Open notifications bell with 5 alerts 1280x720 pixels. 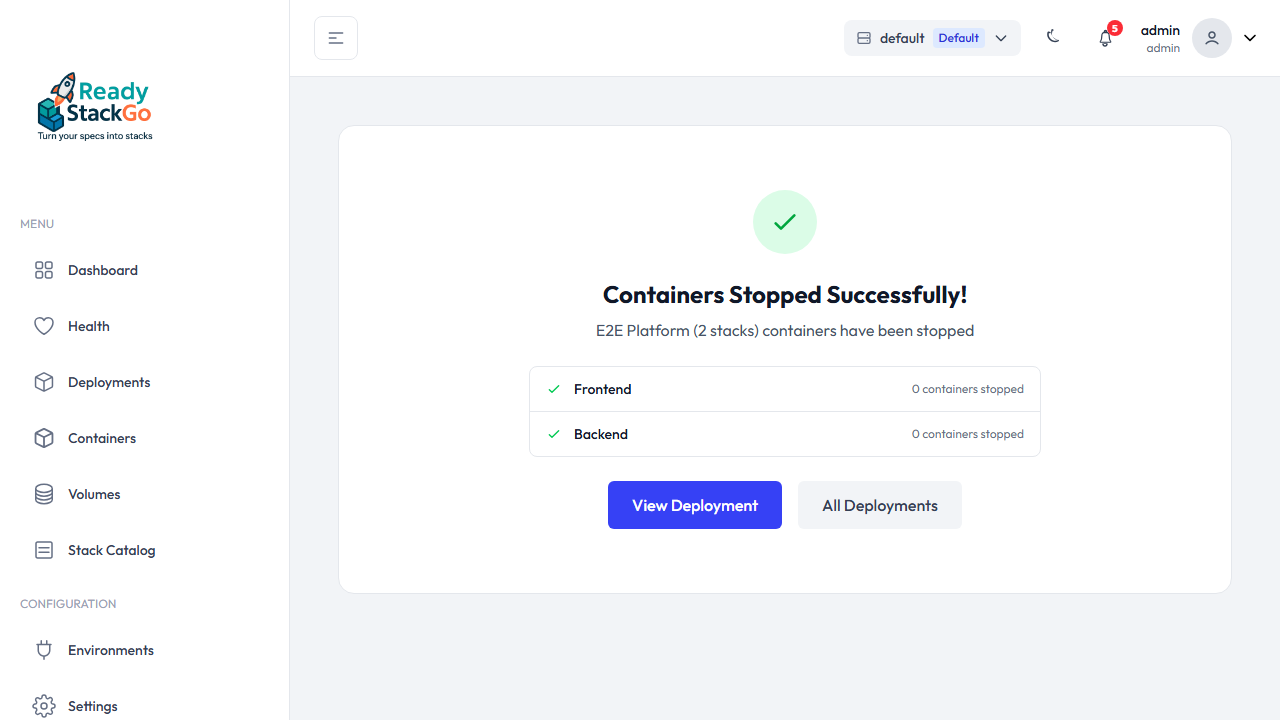click(x=1105, y=38)
